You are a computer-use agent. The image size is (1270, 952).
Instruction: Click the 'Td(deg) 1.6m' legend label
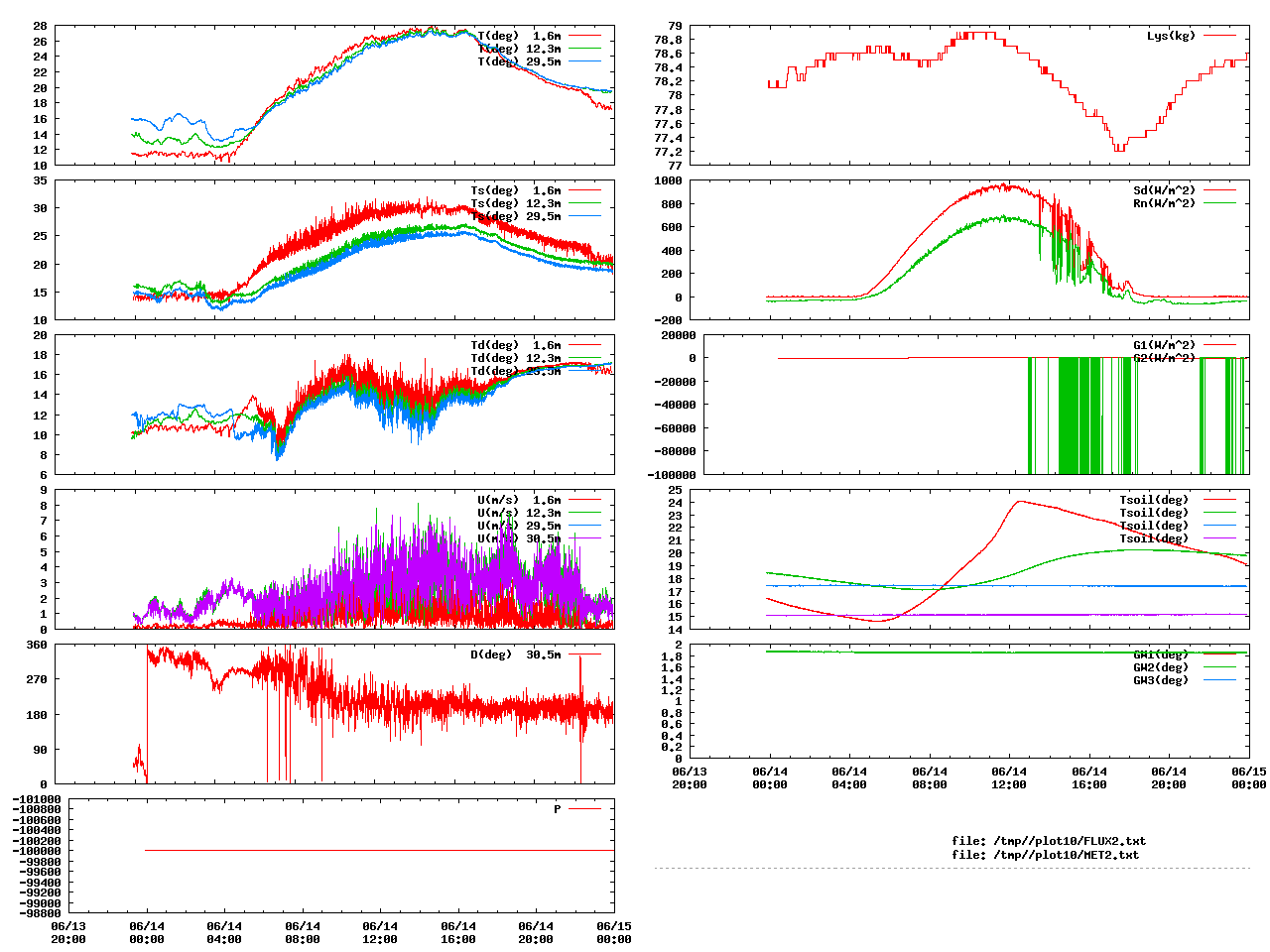pos(515,345)
